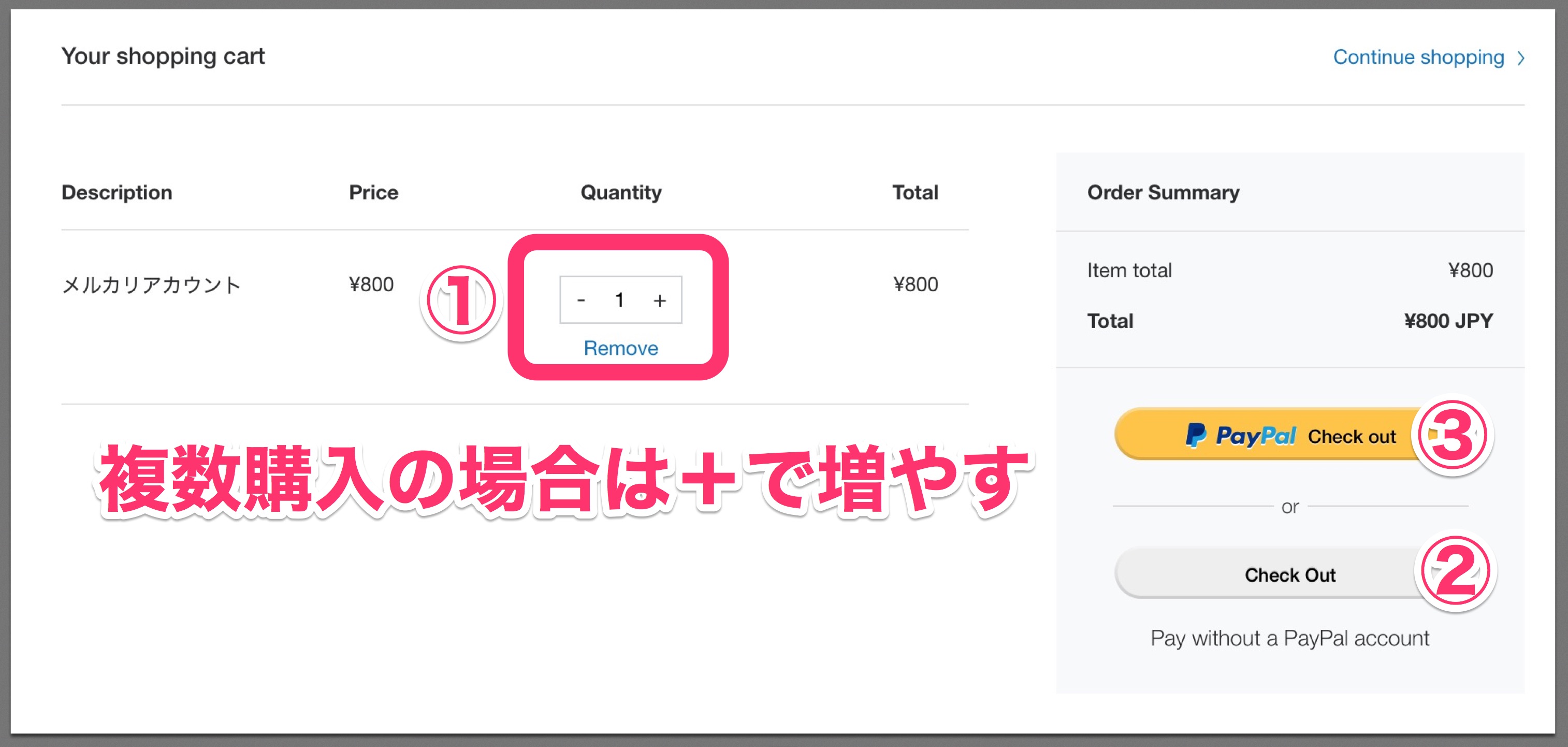Viewport: 1568px width, 747px height.
Task: Click the Continue shopping link
Action: [1418, 56]
